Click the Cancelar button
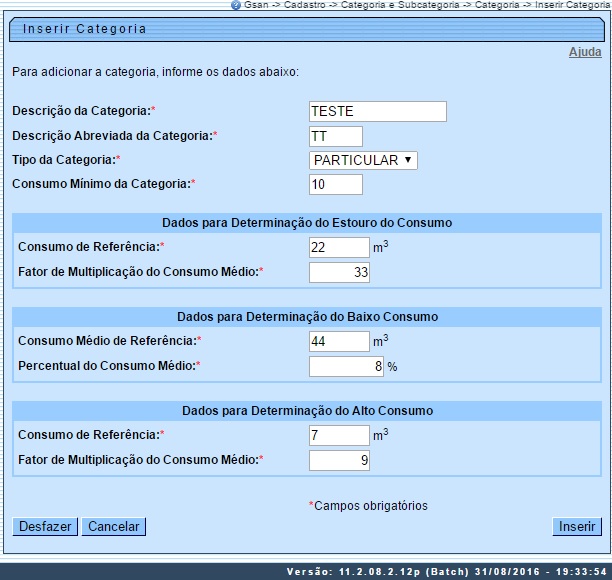The width and height of the screenshot is (612, 580). click(x=114, y=527)
